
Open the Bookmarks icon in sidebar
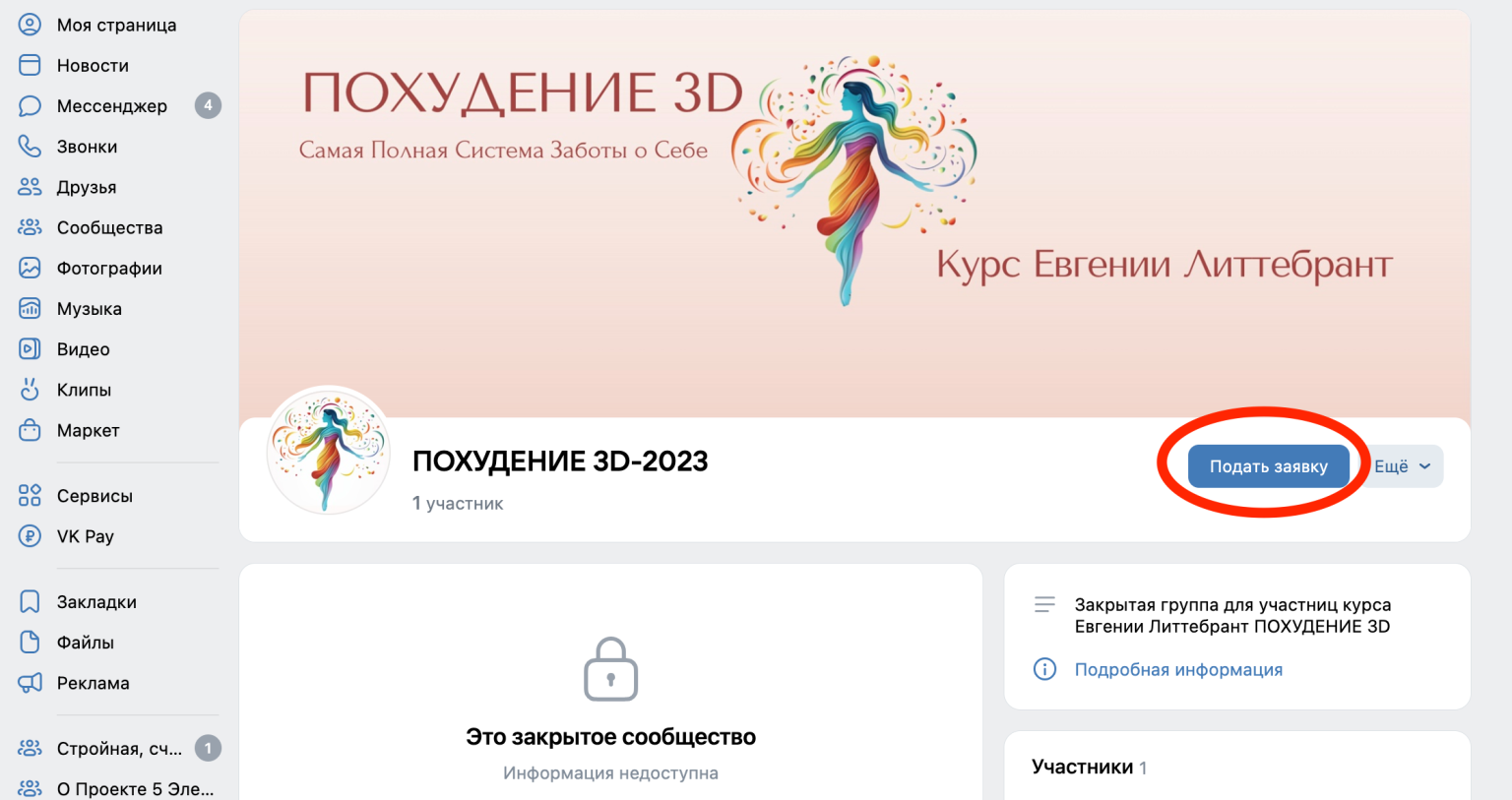30,602
